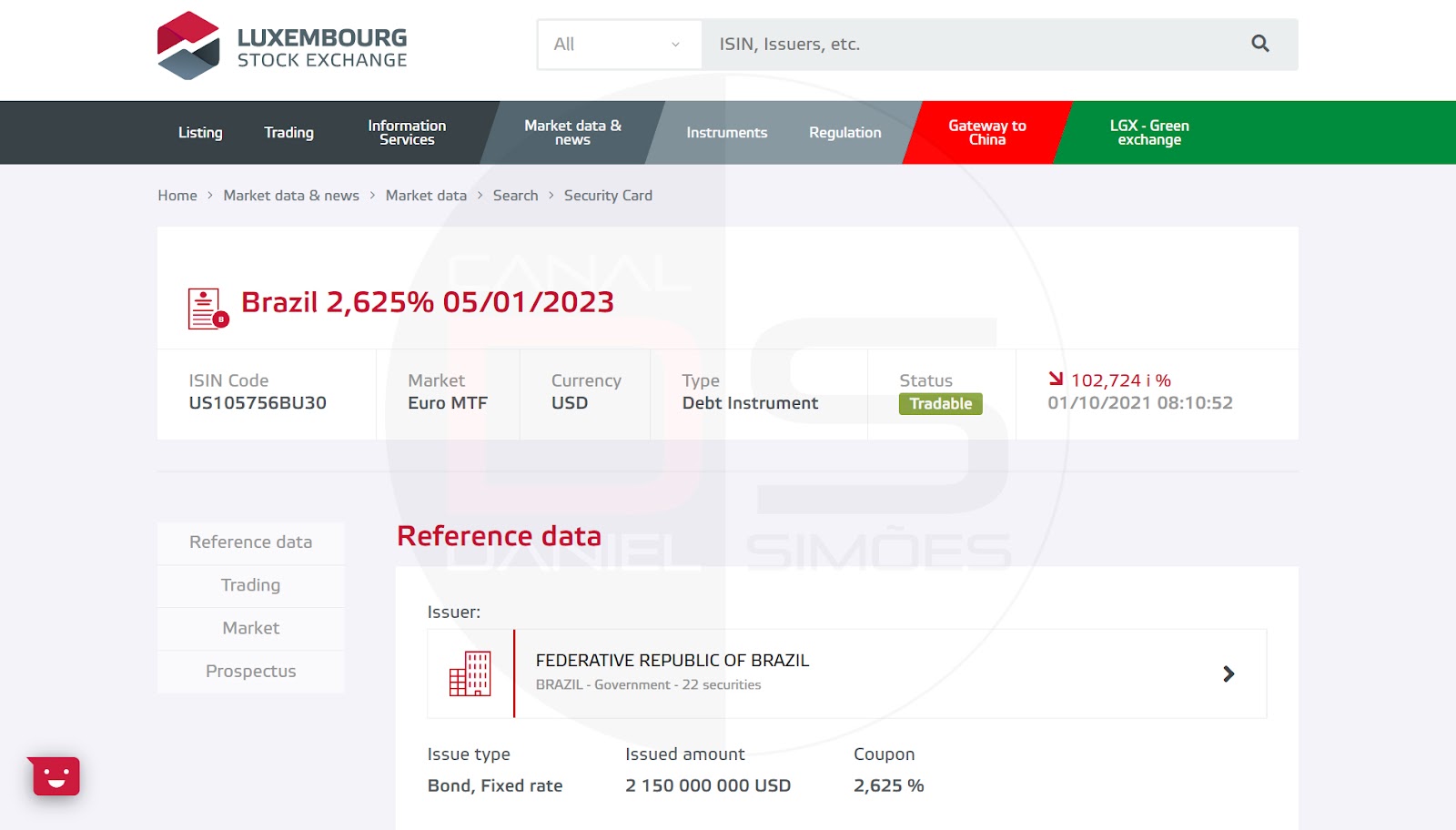Click the Tradable status badge
The width and height of the screenshot is (1456, 830).
pyautogui.click(x=940, y=404)
